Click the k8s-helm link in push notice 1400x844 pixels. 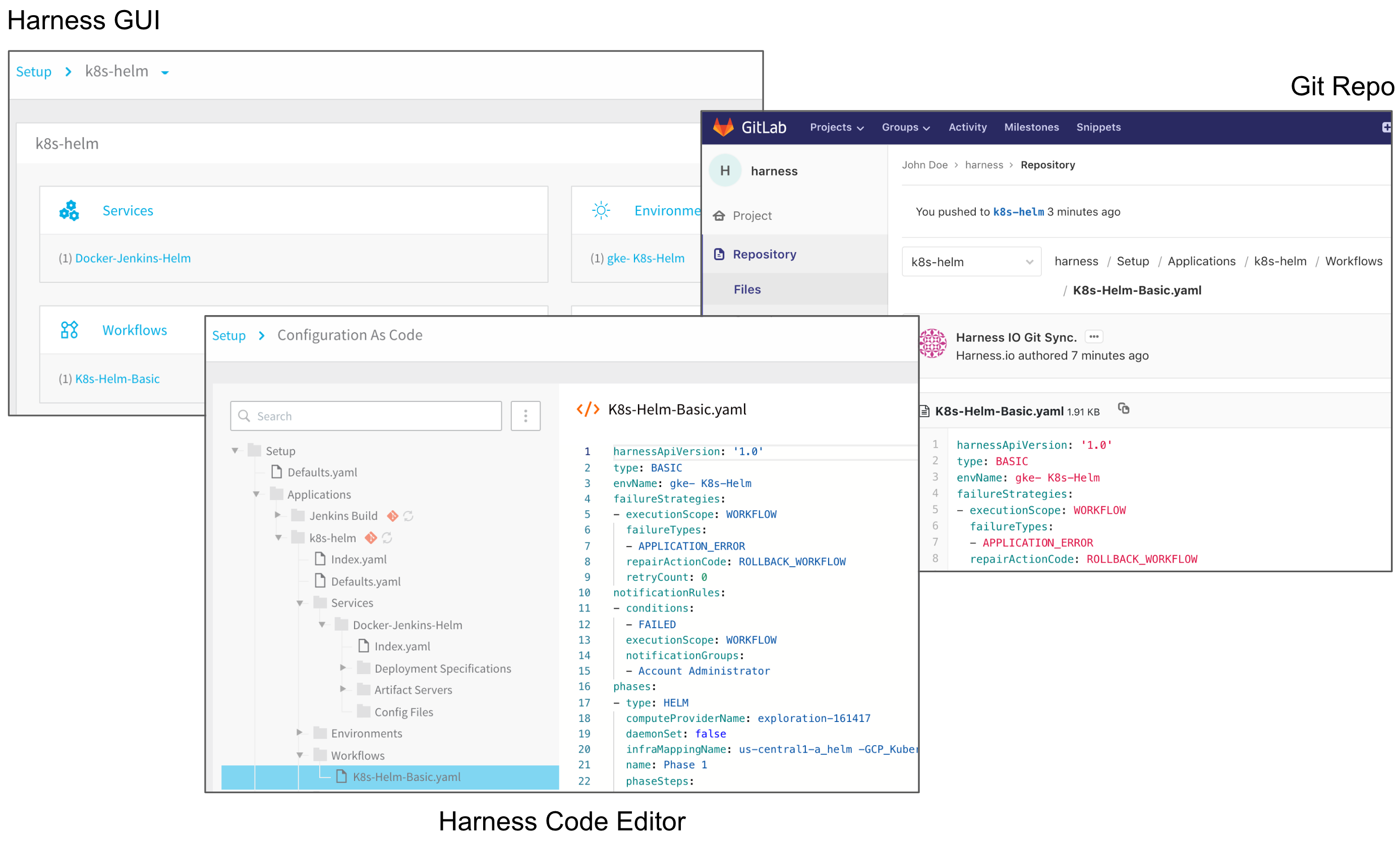(x=1018, y=212)
